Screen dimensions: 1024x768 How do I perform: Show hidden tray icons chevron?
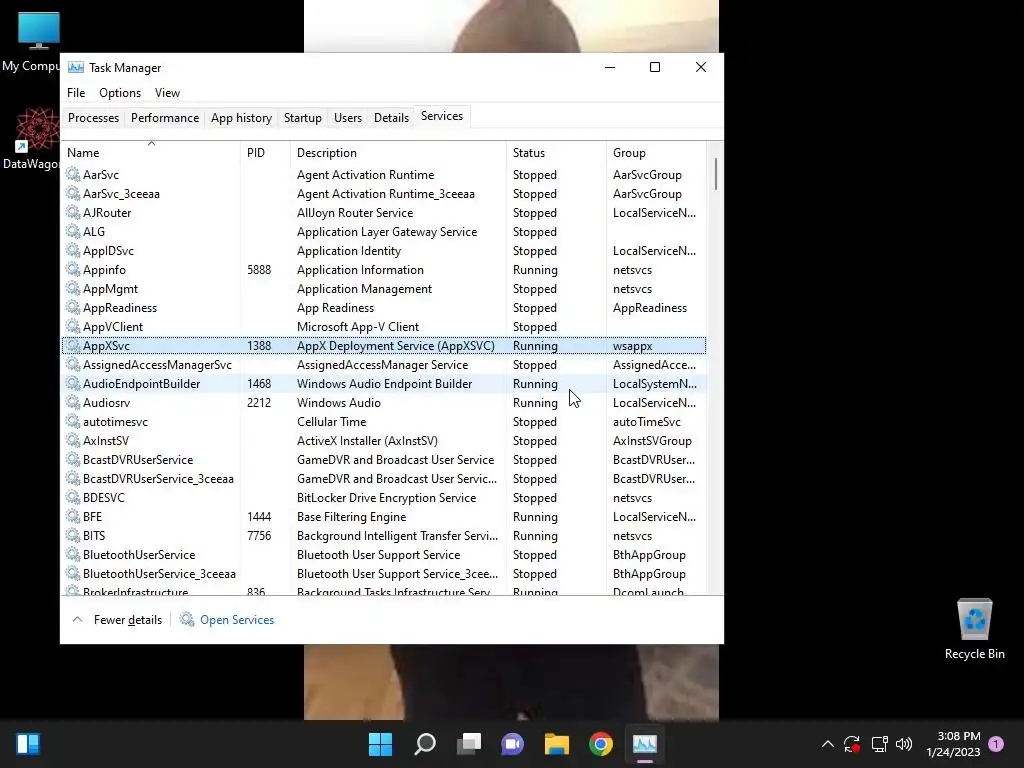827,744
